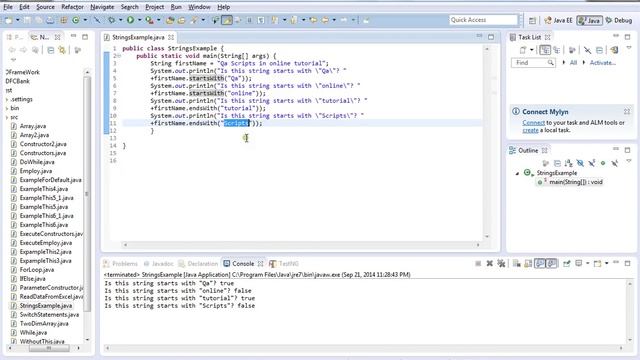Toggle Mark Occurrences highlighted toolbar button

(x=227, y=20)
